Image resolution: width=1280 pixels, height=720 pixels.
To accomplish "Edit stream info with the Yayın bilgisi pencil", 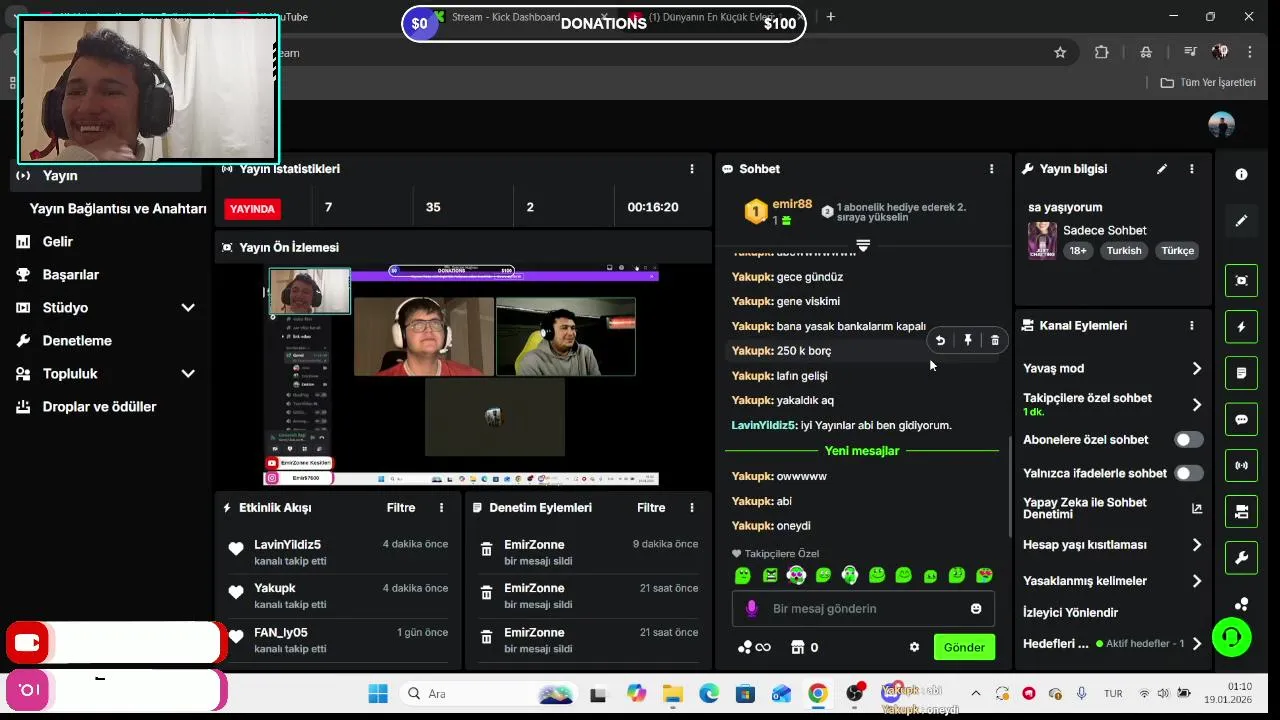I will point(1162,169).
